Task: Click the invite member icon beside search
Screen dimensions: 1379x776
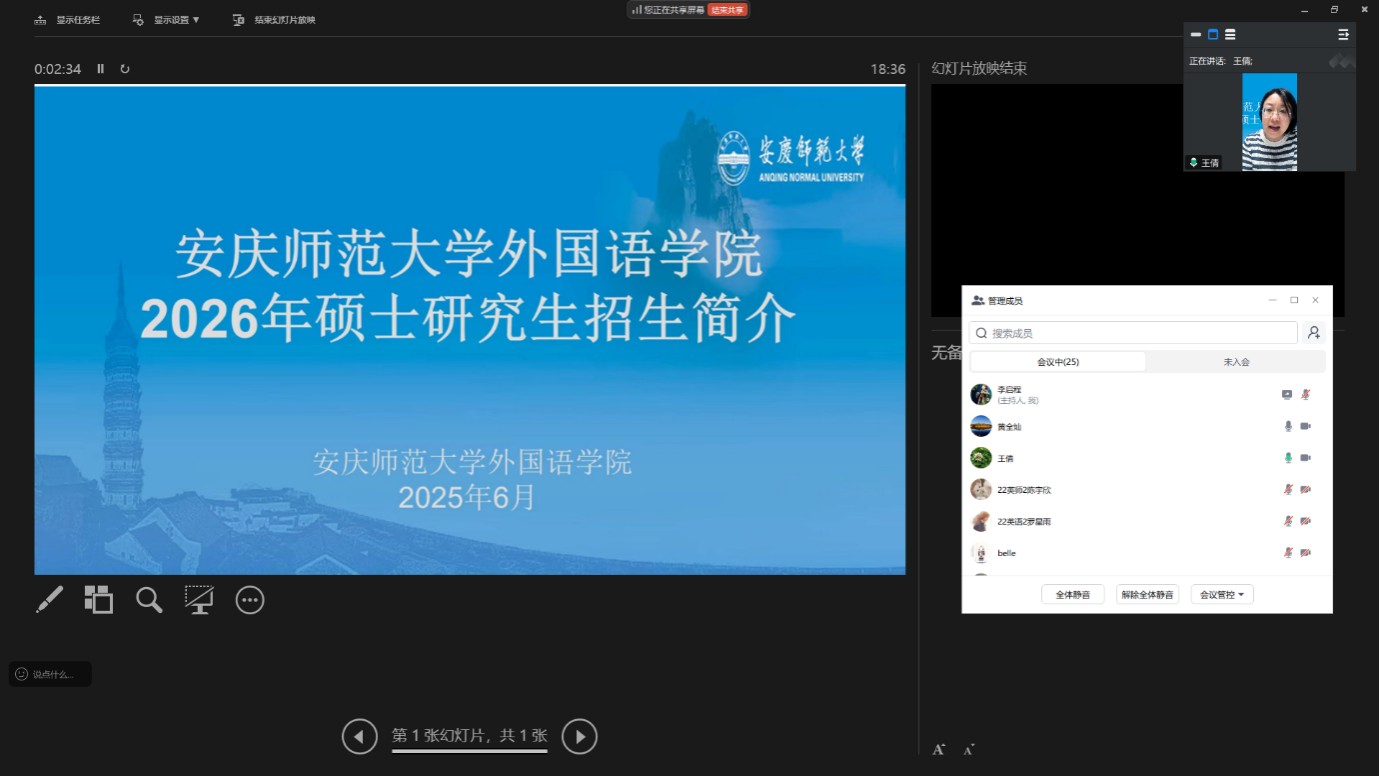Action: 1314,333
